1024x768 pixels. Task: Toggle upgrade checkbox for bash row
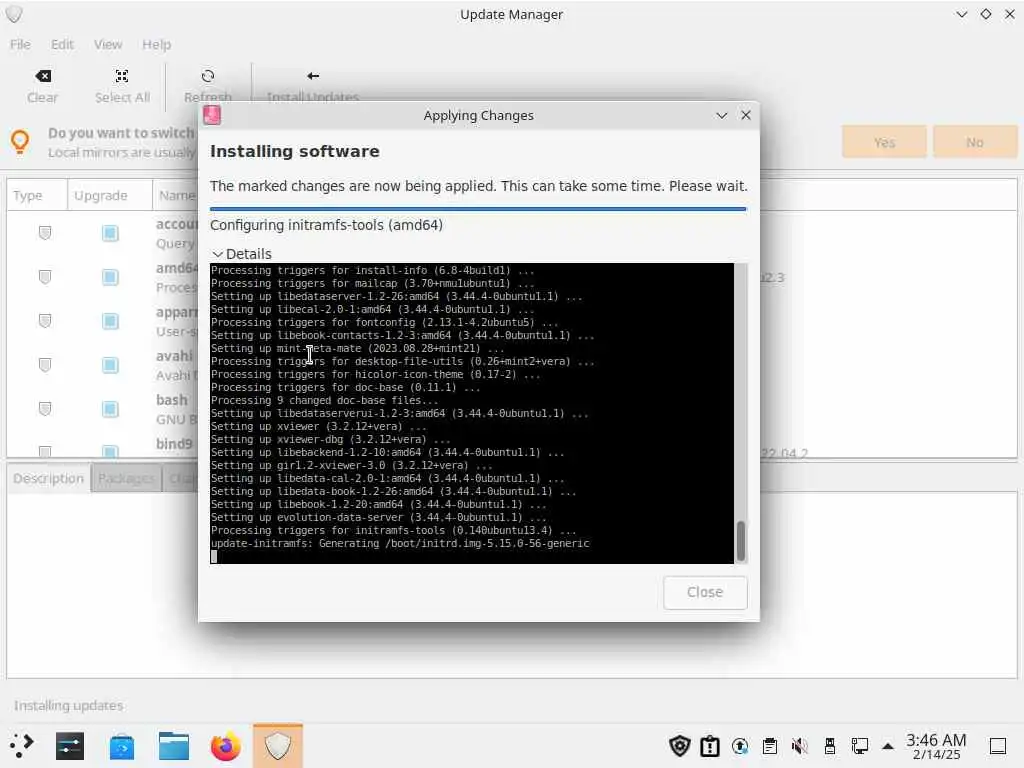tap(110, 409)
